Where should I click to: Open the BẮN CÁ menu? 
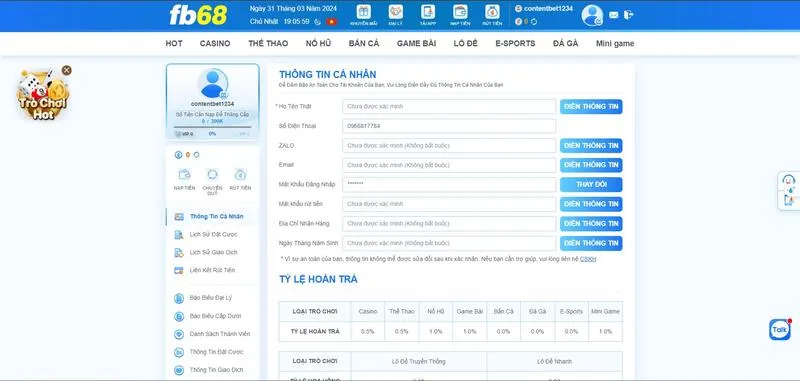pyautogui.click(x=364, y=43)
